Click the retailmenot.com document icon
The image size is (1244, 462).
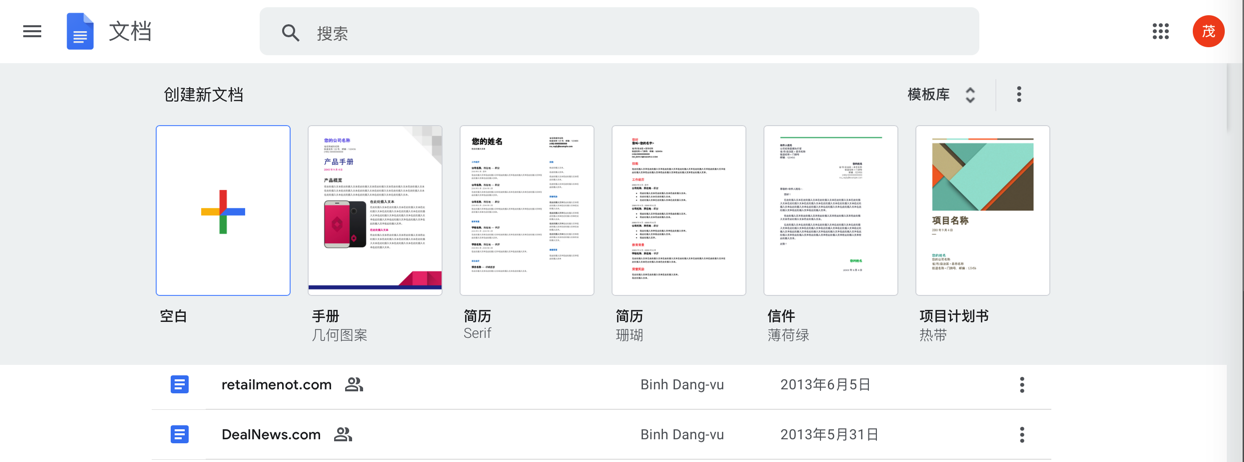(x=179, y=384)
